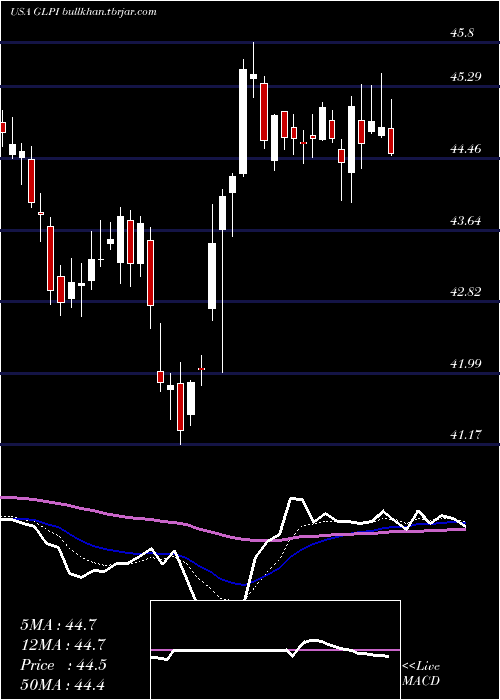500x700 pixels.
Task: Click the 43.64 price axis label
Action: tap(466, 221)
